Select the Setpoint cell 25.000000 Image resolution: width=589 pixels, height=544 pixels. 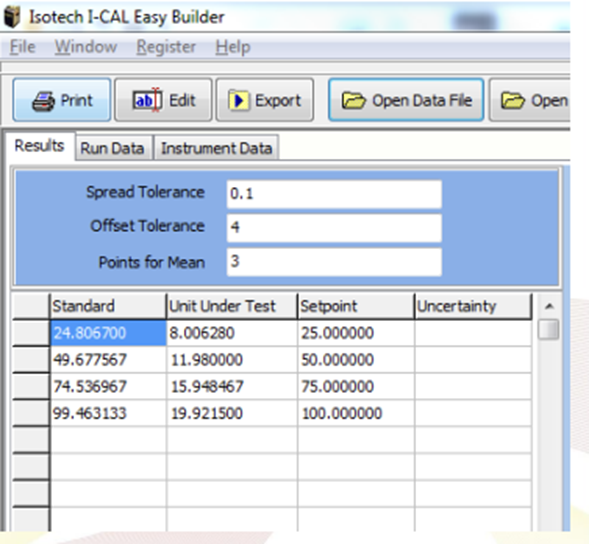(x=356, y=333)
